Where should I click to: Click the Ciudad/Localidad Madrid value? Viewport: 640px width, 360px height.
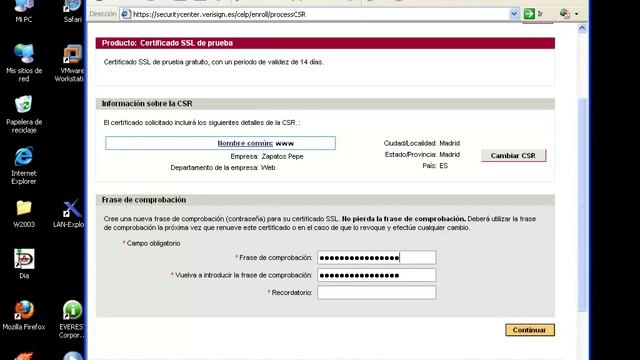pyautogui.click(x=449, y=143)
